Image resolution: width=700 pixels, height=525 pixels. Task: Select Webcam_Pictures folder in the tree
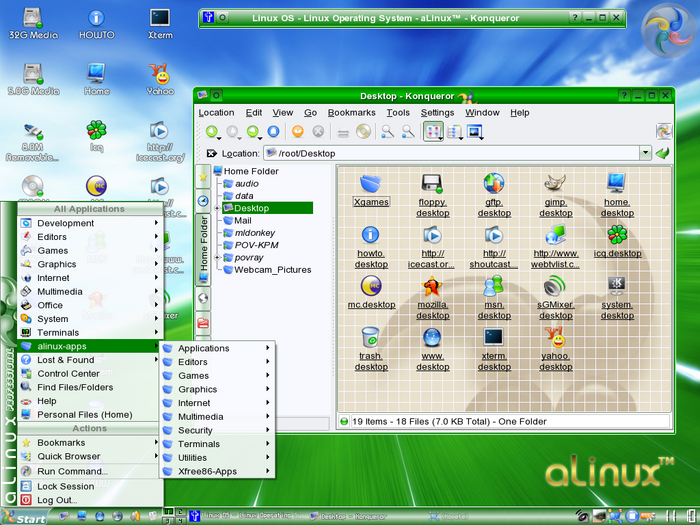267,270
